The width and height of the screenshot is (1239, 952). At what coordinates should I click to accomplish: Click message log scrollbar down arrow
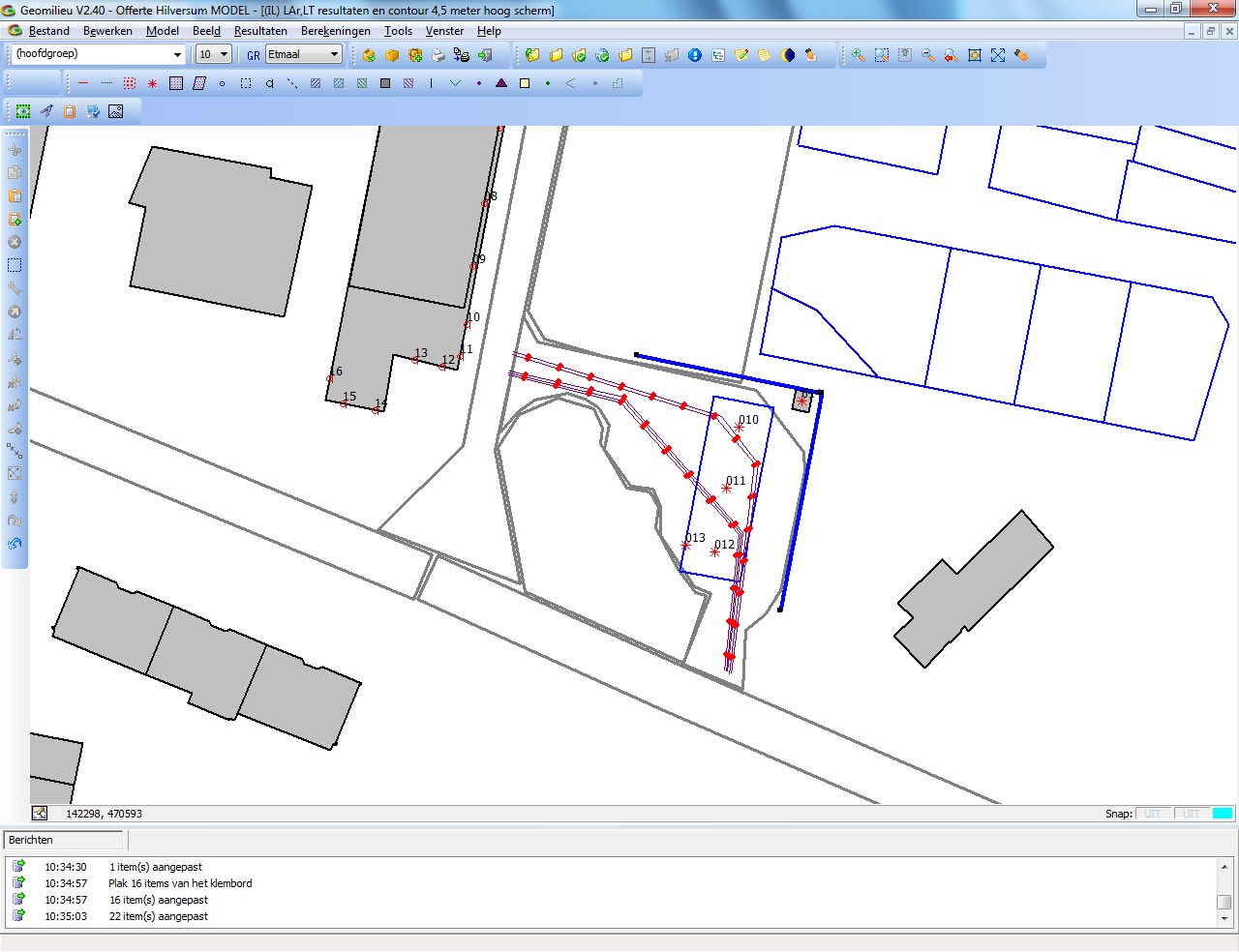(1224, 918)
